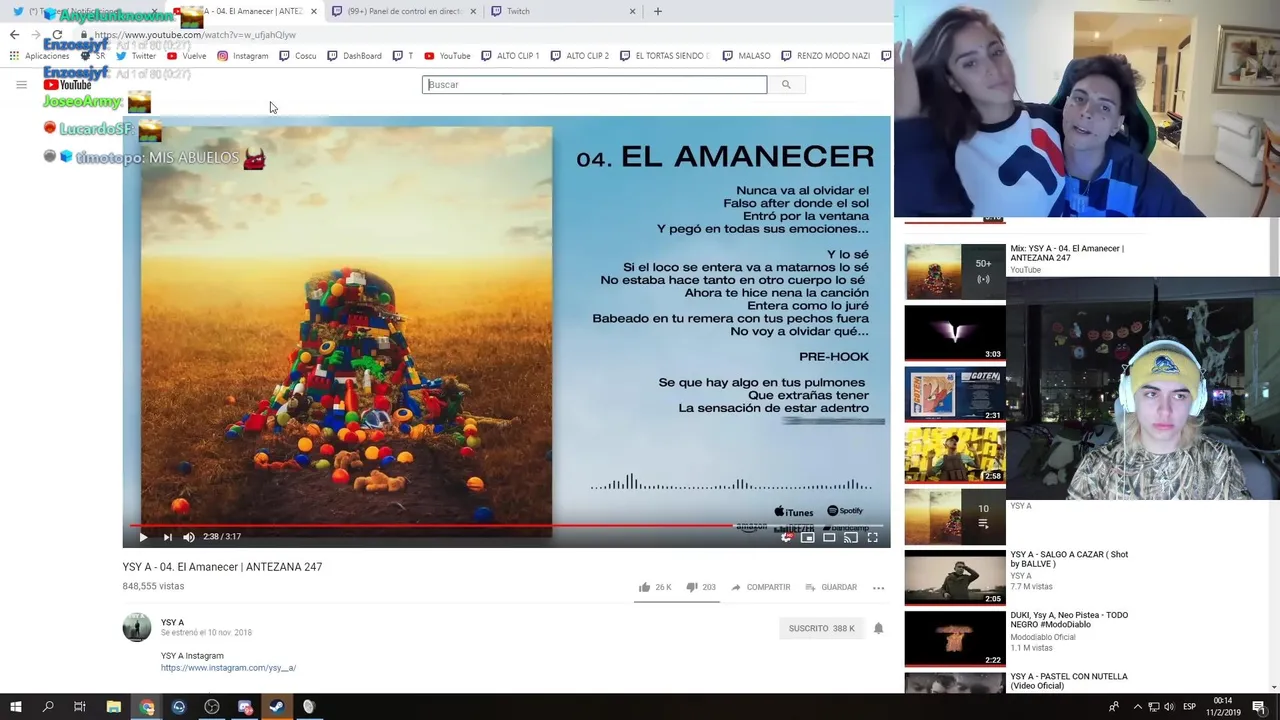
Task: Open ALTO CLIP 2 bookmark
Action: pyautogui.click(x=579, y=56)
